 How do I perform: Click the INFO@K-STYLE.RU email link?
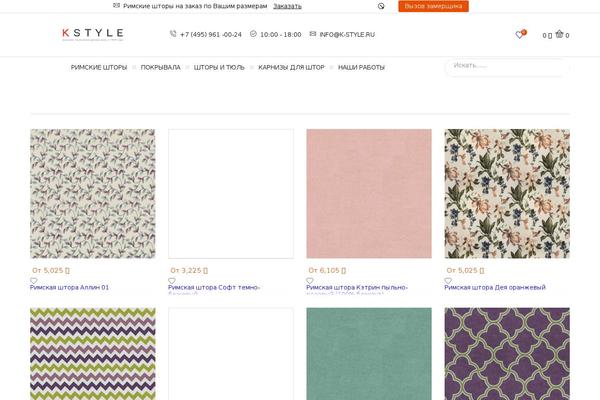[x=347, y=34]
